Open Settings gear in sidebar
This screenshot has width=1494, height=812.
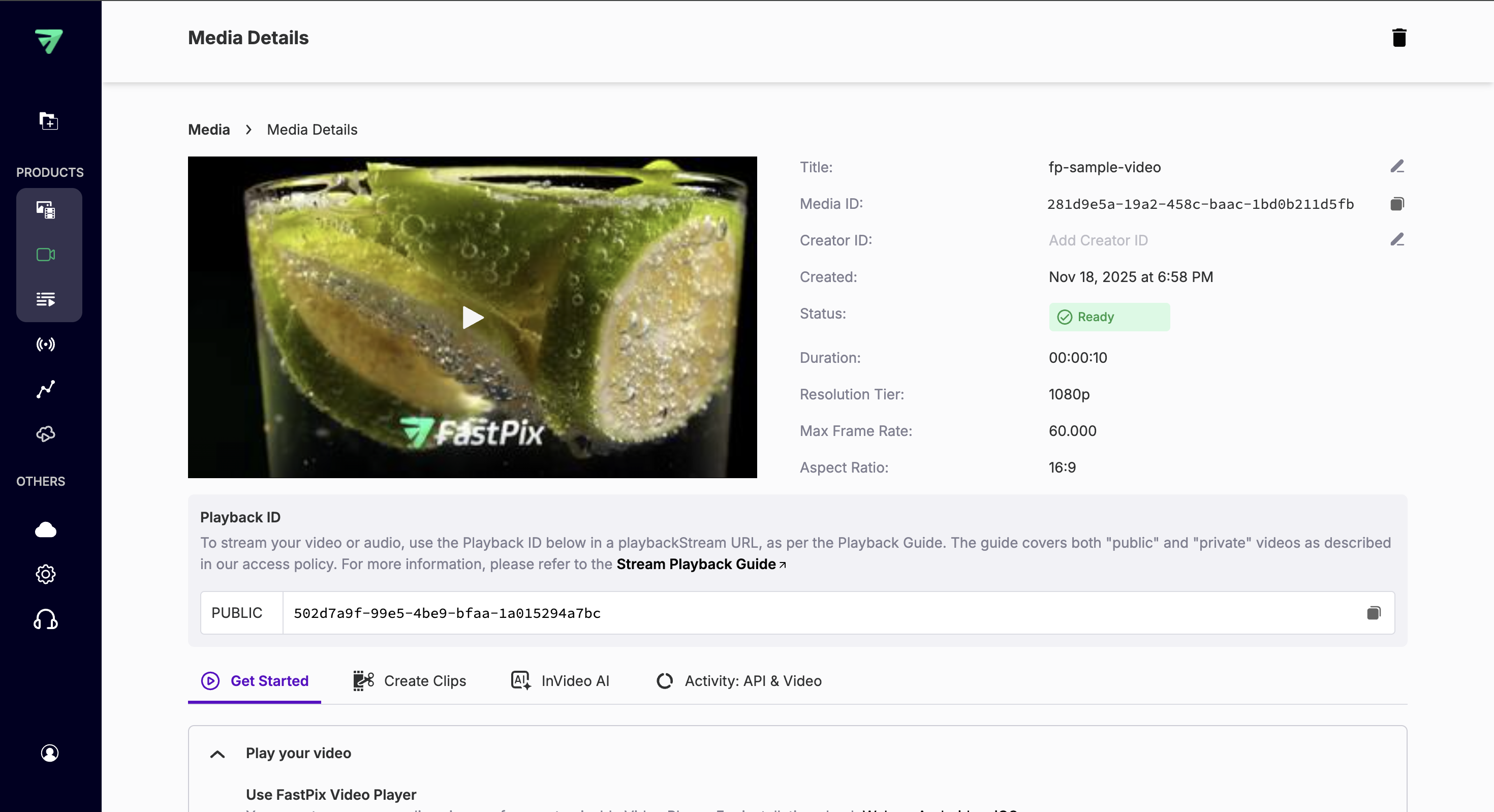45,574
